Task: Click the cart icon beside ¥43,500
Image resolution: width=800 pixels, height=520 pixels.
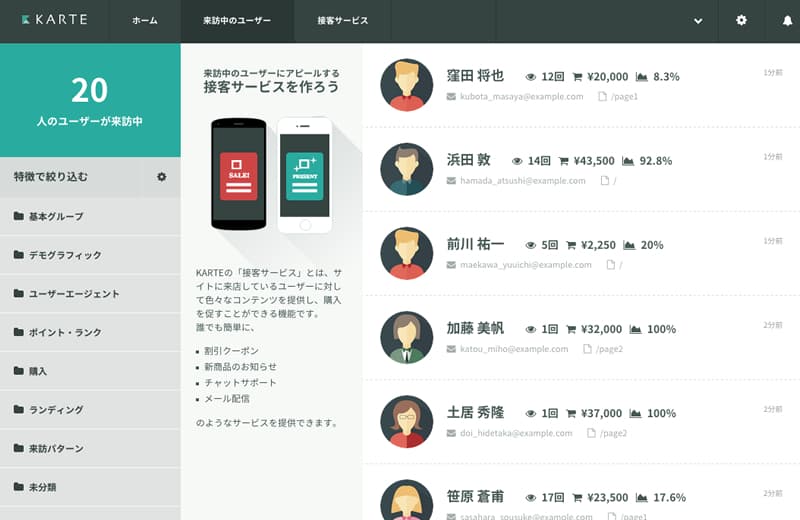Action: point(563,161)
